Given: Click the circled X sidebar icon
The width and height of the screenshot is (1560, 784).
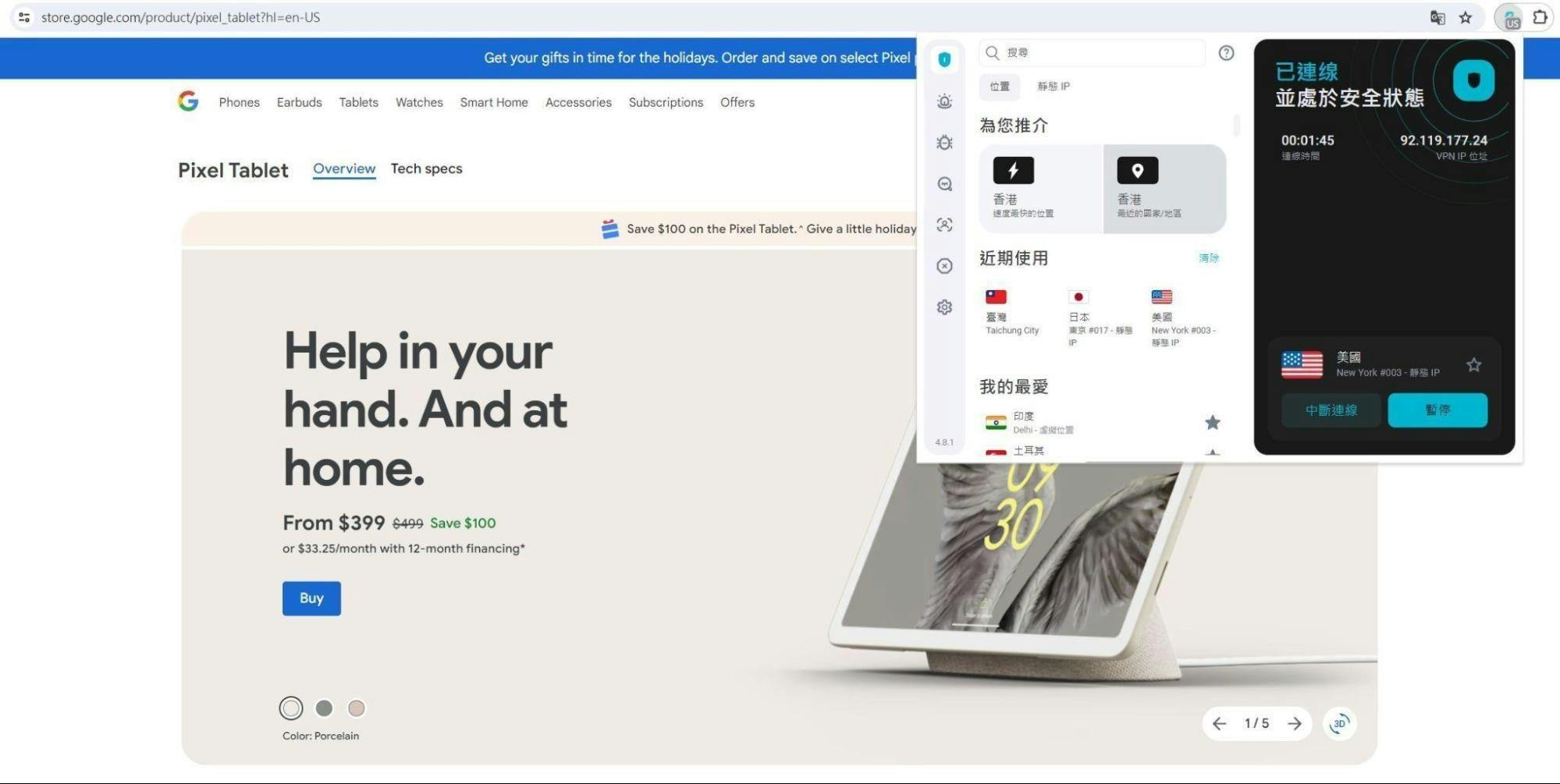Looking at the screenshot, I should coord(944,266).
